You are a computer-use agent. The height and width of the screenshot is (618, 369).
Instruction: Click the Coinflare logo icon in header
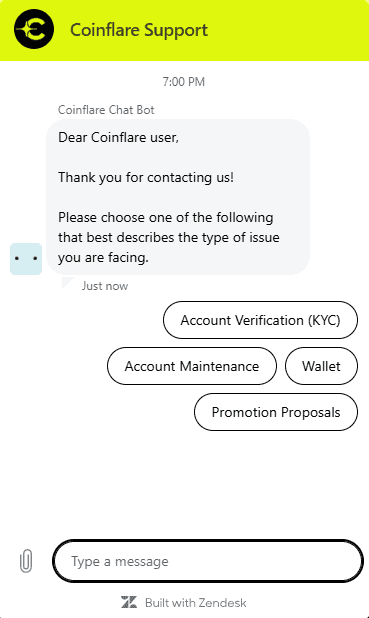34,29
